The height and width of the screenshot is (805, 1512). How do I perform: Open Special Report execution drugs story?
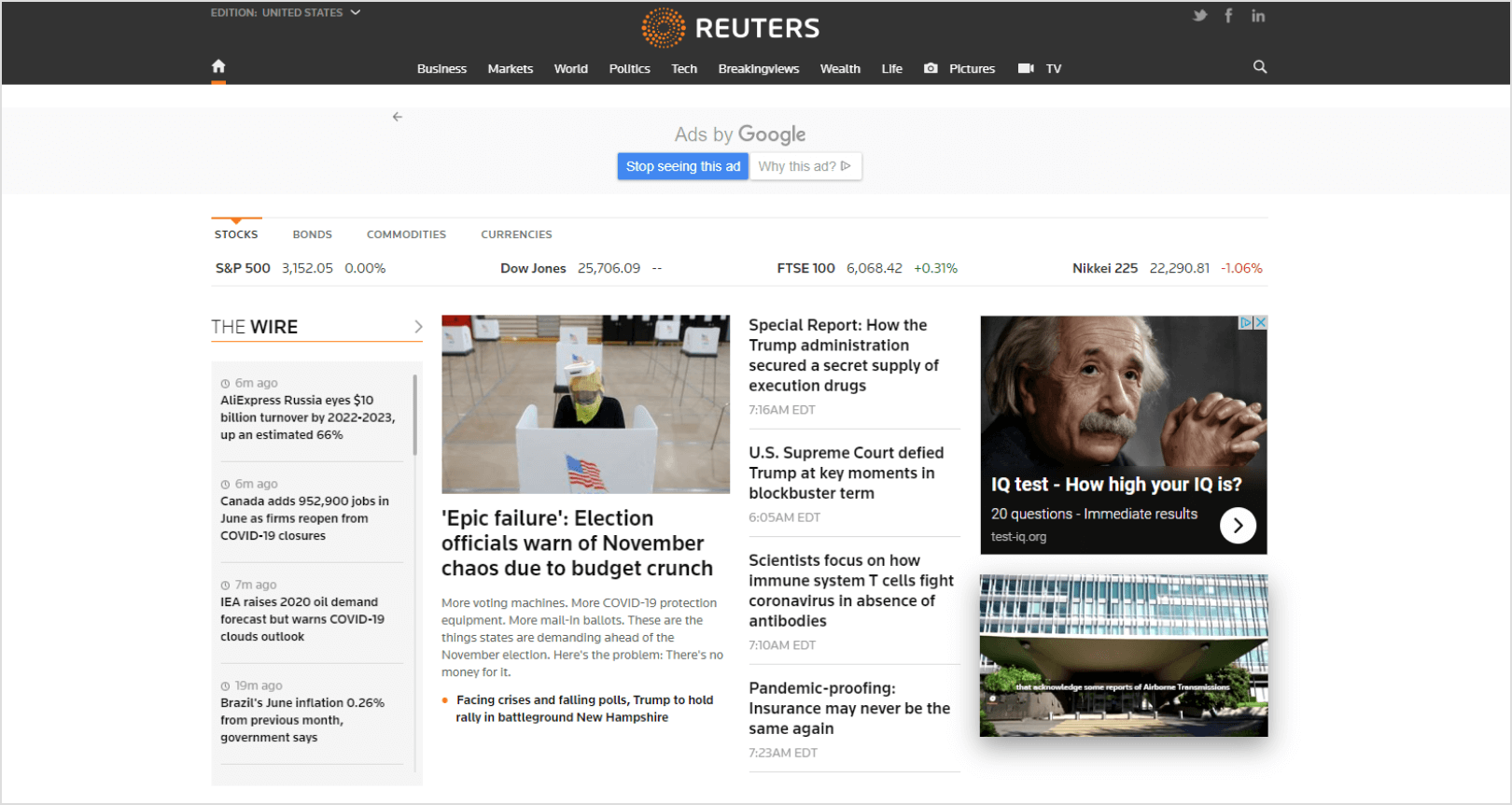click(844, 355)
